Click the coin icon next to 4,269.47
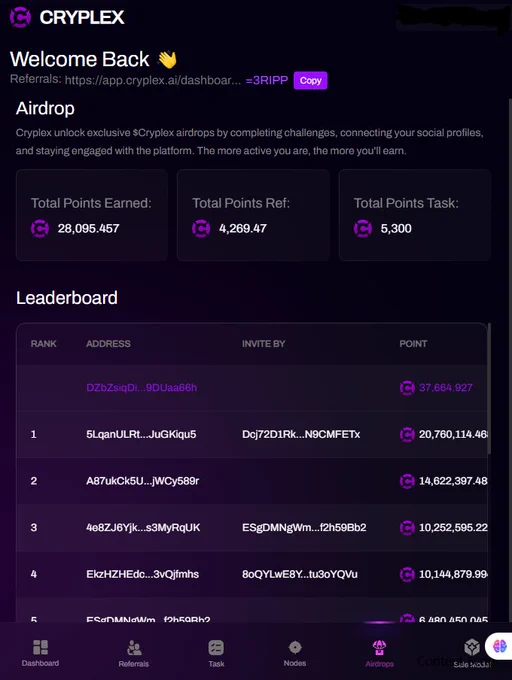The width and height of the screenshot is (512, 680). click(x=201, y=229)
